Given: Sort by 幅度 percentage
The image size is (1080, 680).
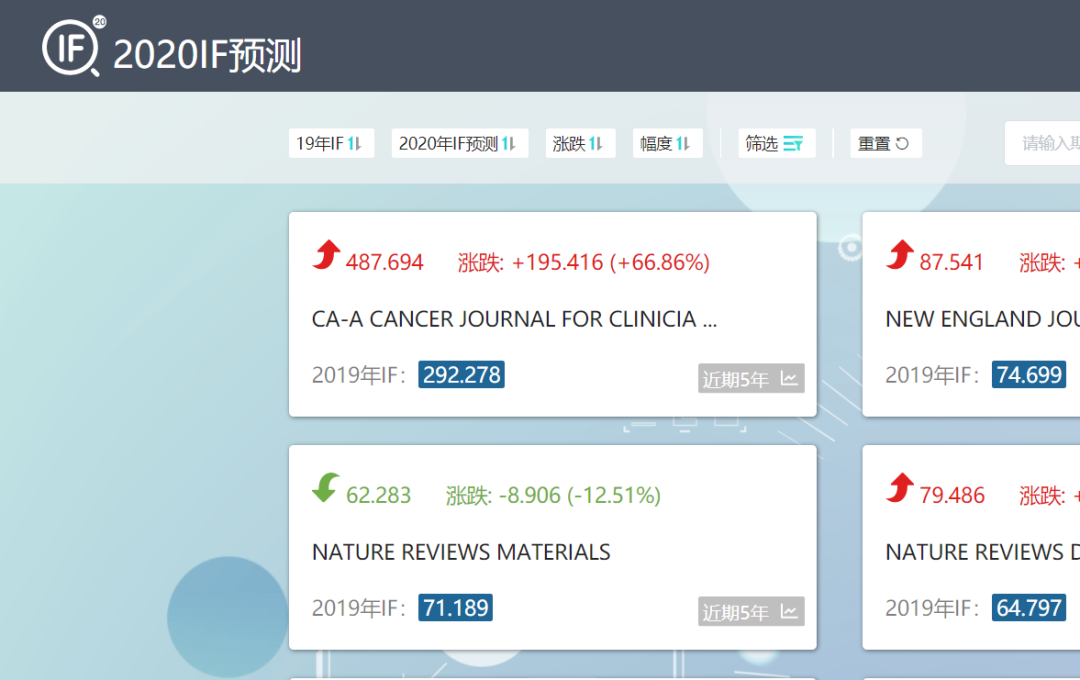Looking at the screenshot, I should (x=667, y=143).
